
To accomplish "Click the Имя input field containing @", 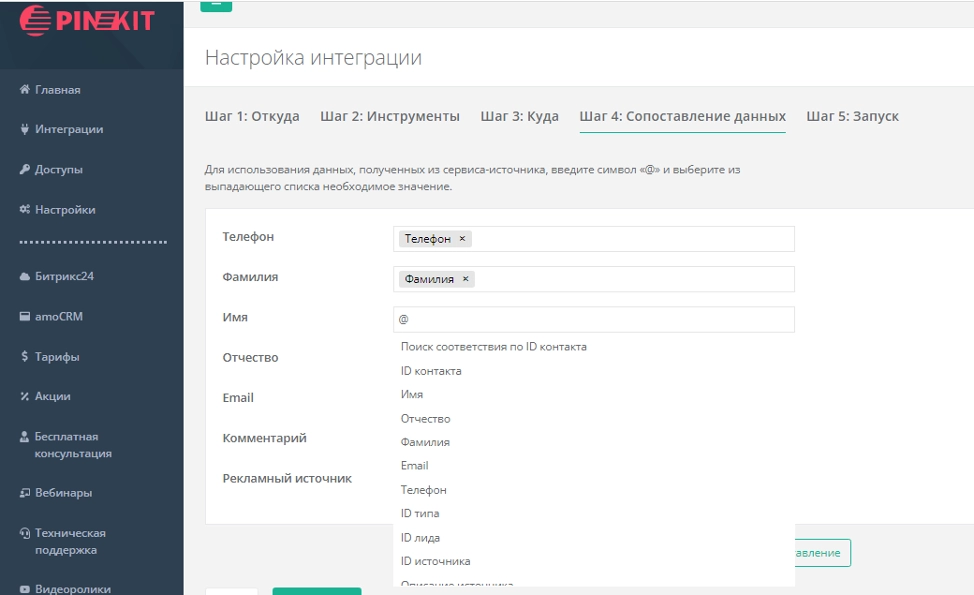I will tap(594, 319).
